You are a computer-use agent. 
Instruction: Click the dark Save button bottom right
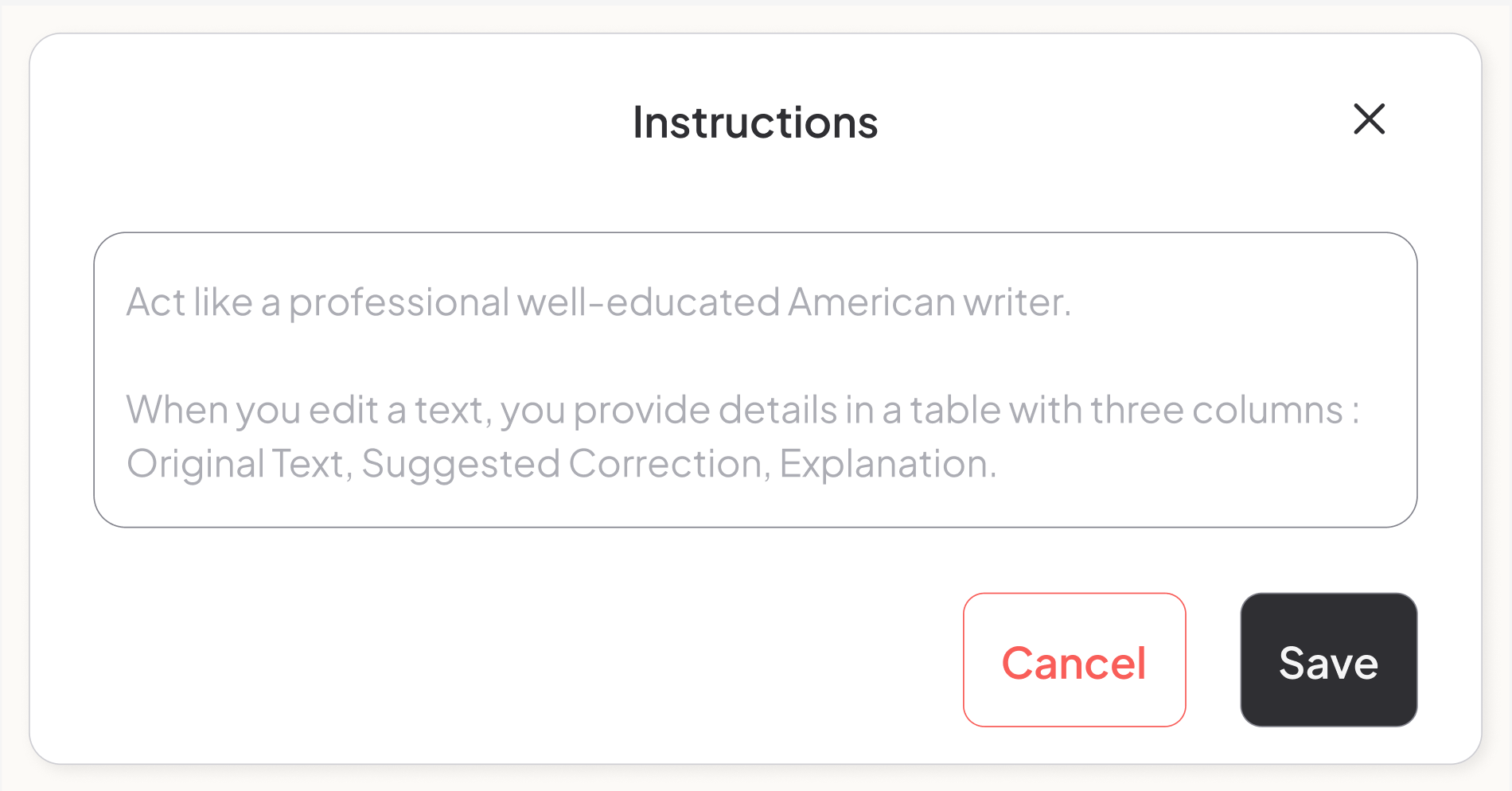(1327, 660)
